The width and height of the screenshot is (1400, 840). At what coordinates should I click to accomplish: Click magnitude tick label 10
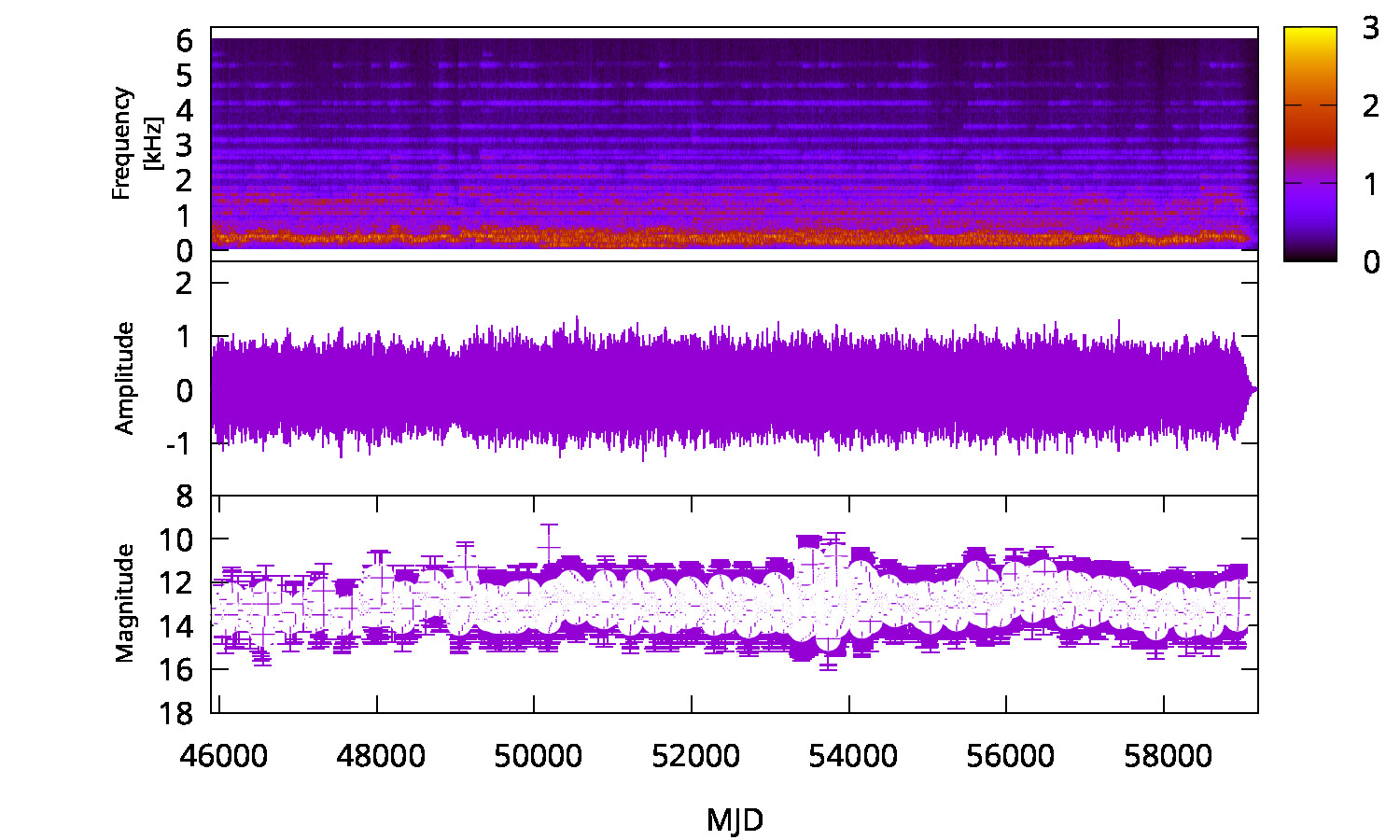176,539
